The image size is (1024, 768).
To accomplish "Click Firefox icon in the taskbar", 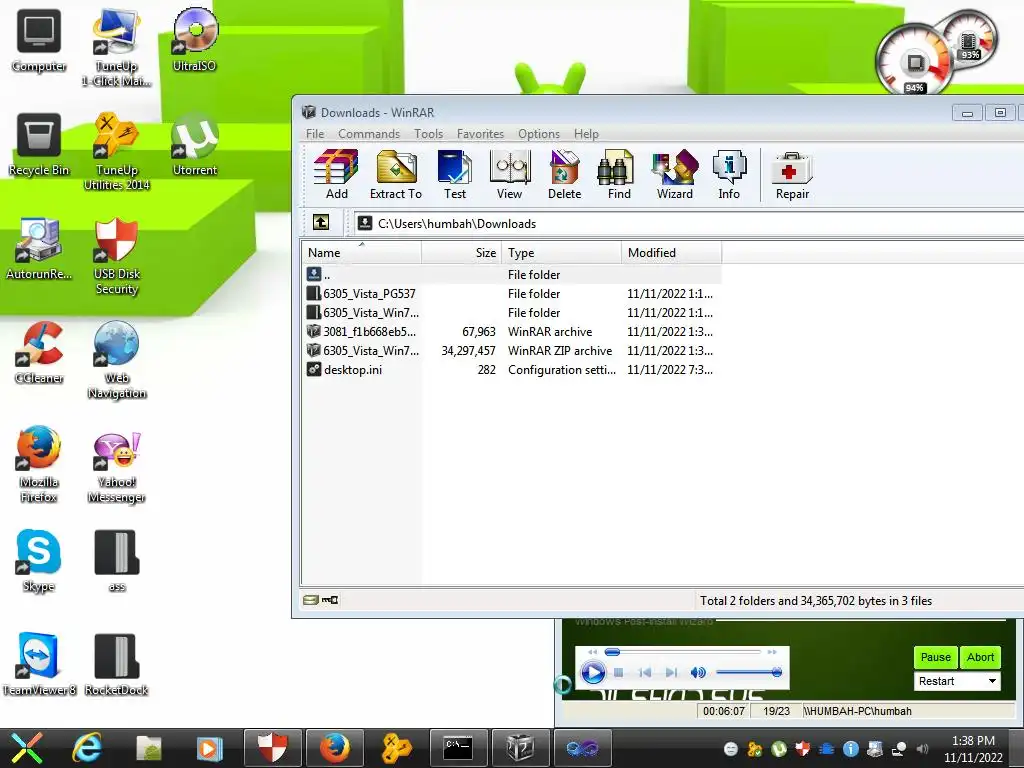I will [334, 748].
